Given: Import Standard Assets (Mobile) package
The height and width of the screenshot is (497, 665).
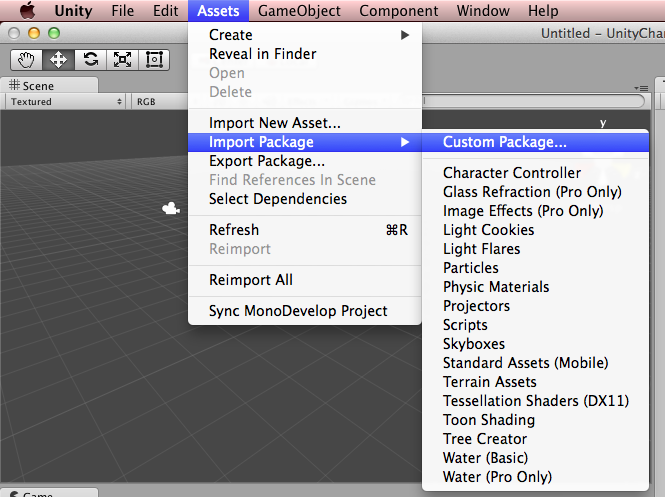Looking at the screenshot, I should 535,363.
